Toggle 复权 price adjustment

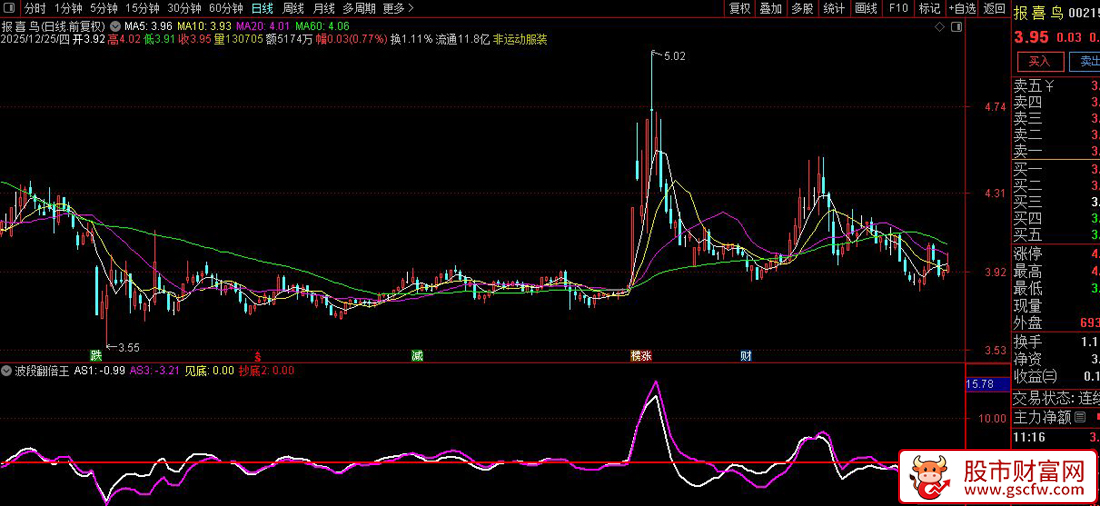[x=740, y=8]
